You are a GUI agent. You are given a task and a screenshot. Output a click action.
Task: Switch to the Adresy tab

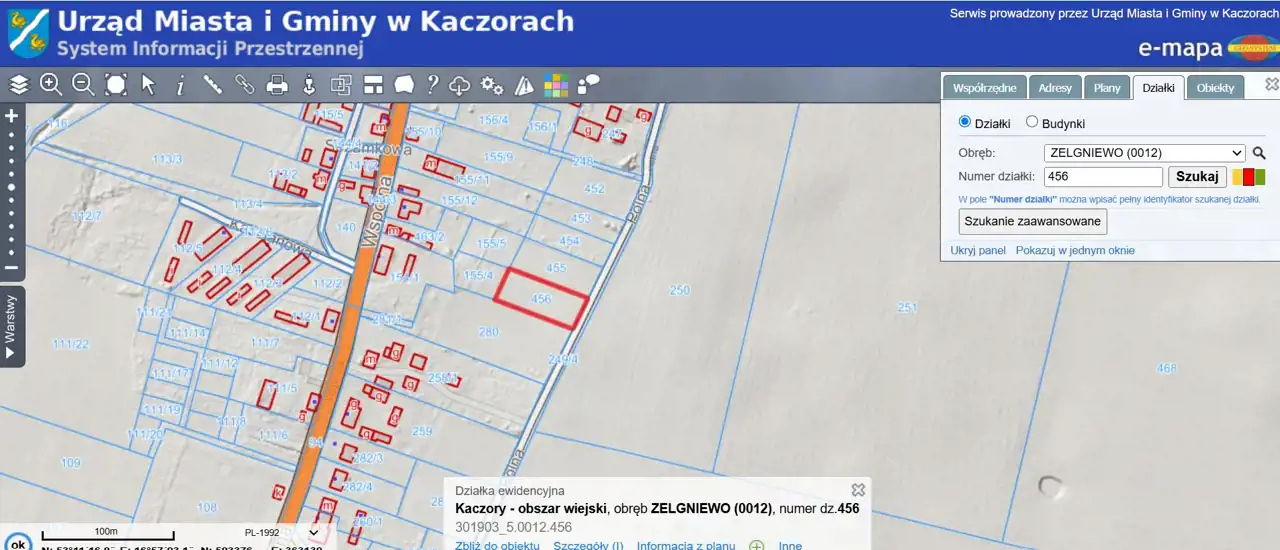[x=1054, y=88]
